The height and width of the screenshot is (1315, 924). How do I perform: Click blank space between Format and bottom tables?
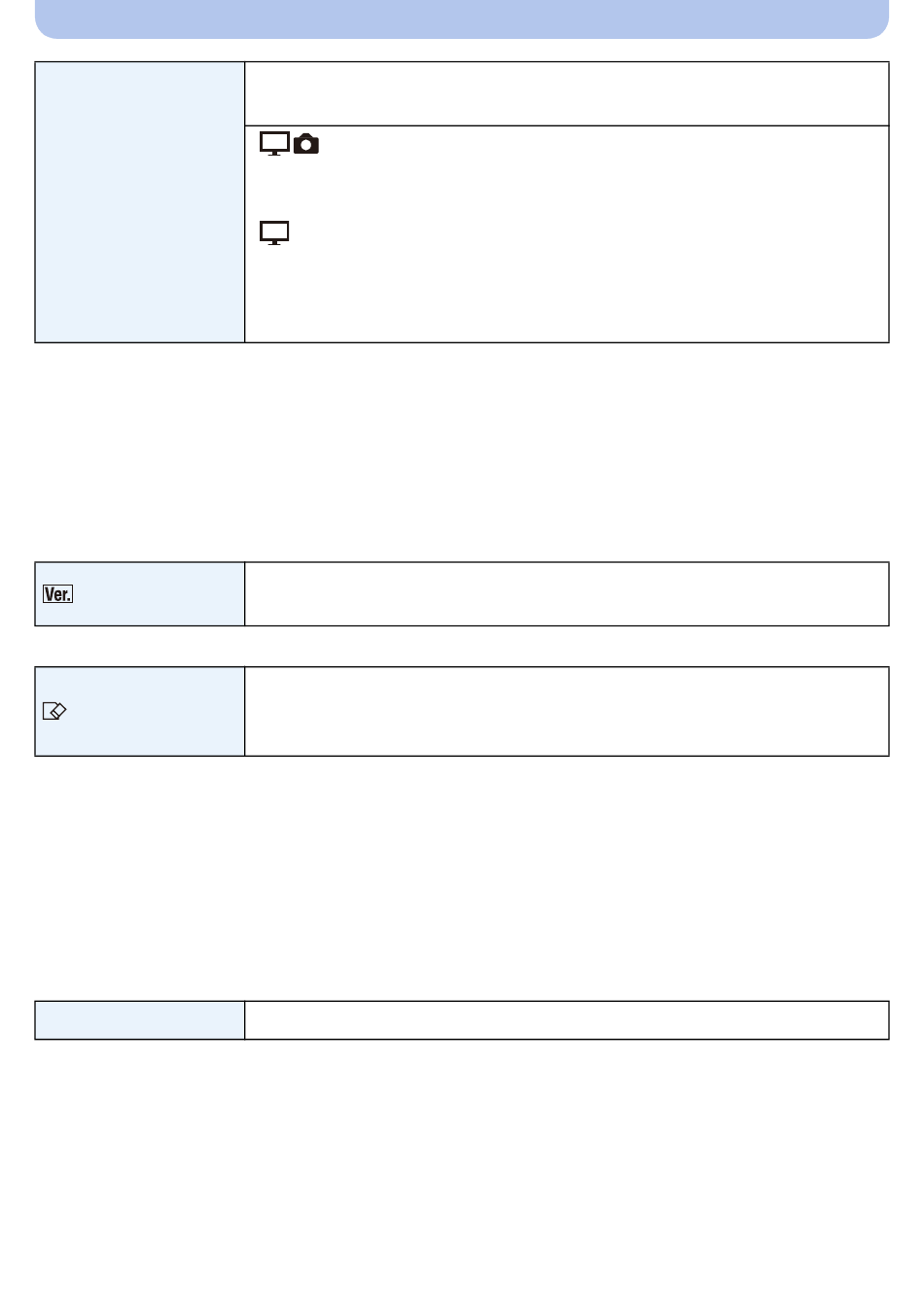coord(462,878)
